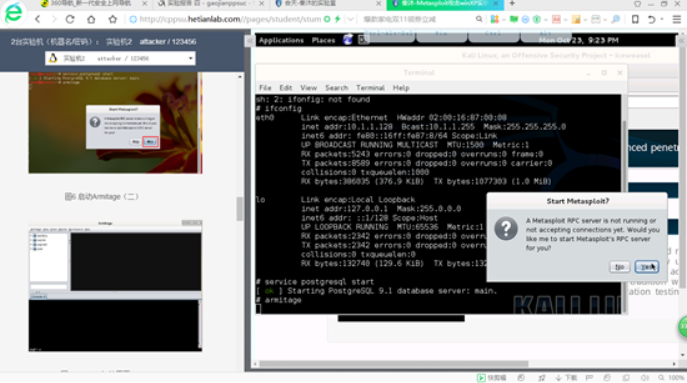Open the 实验机2 attacker machine dropdown
The width and height of the screenshot is (687, 383).
(x=120, y=58)
